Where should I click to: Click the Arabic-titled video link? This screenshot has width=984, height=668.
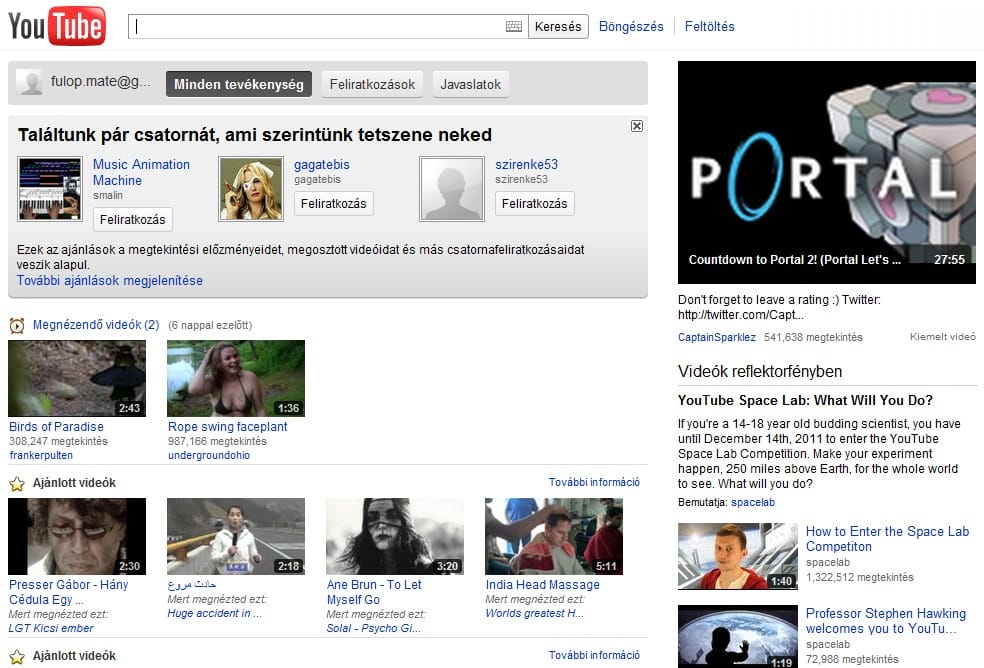[191, 584]
